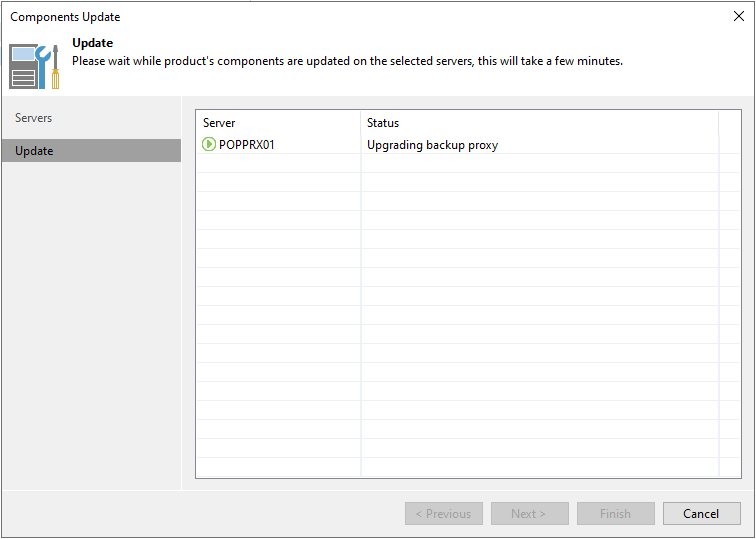Click the Please wait description text
The image size is (756, 539).
click(x=347, y=61)
